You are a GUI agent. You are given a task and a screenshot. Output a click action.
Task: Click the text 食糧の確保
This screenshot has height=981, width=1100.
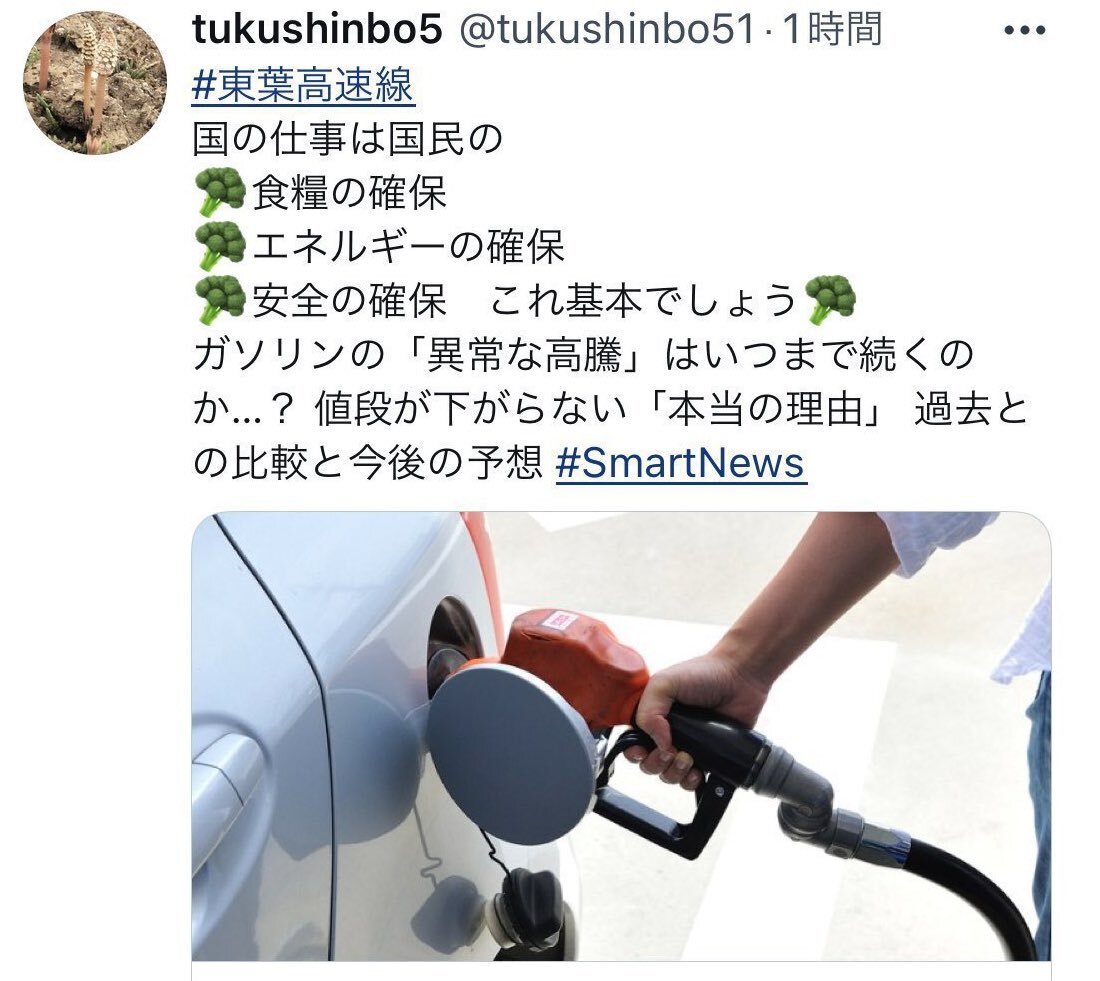(349, 192)
